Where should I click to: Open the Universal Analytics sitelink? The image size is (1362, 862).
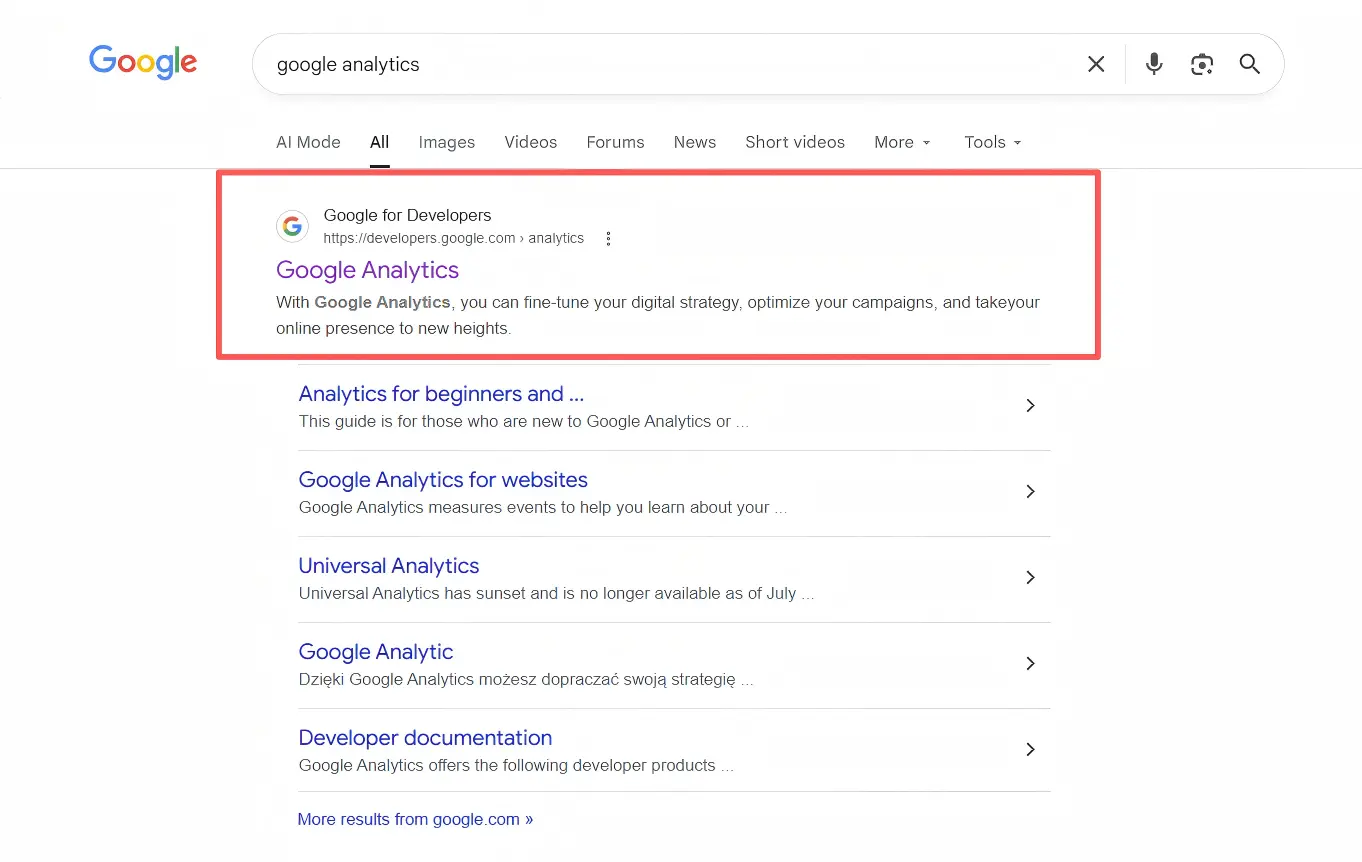(388, 565)
